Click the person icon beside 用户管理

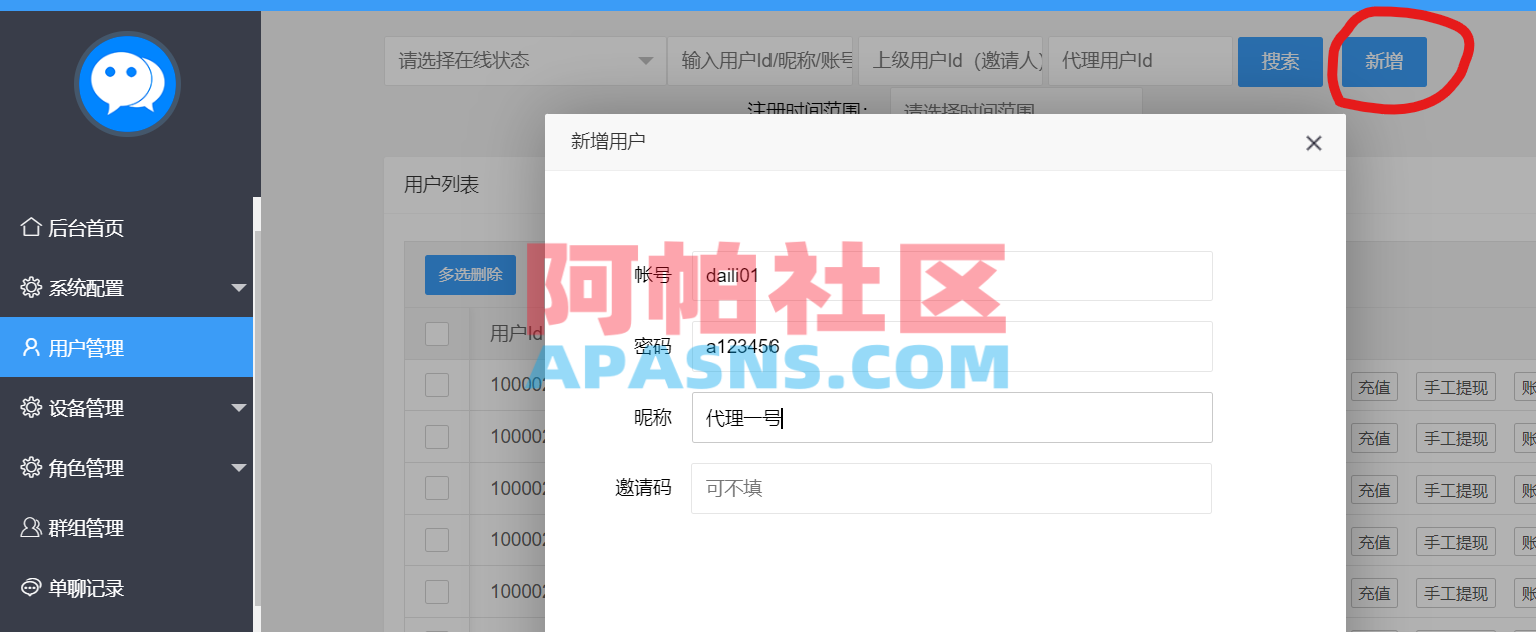pos(31,347)
